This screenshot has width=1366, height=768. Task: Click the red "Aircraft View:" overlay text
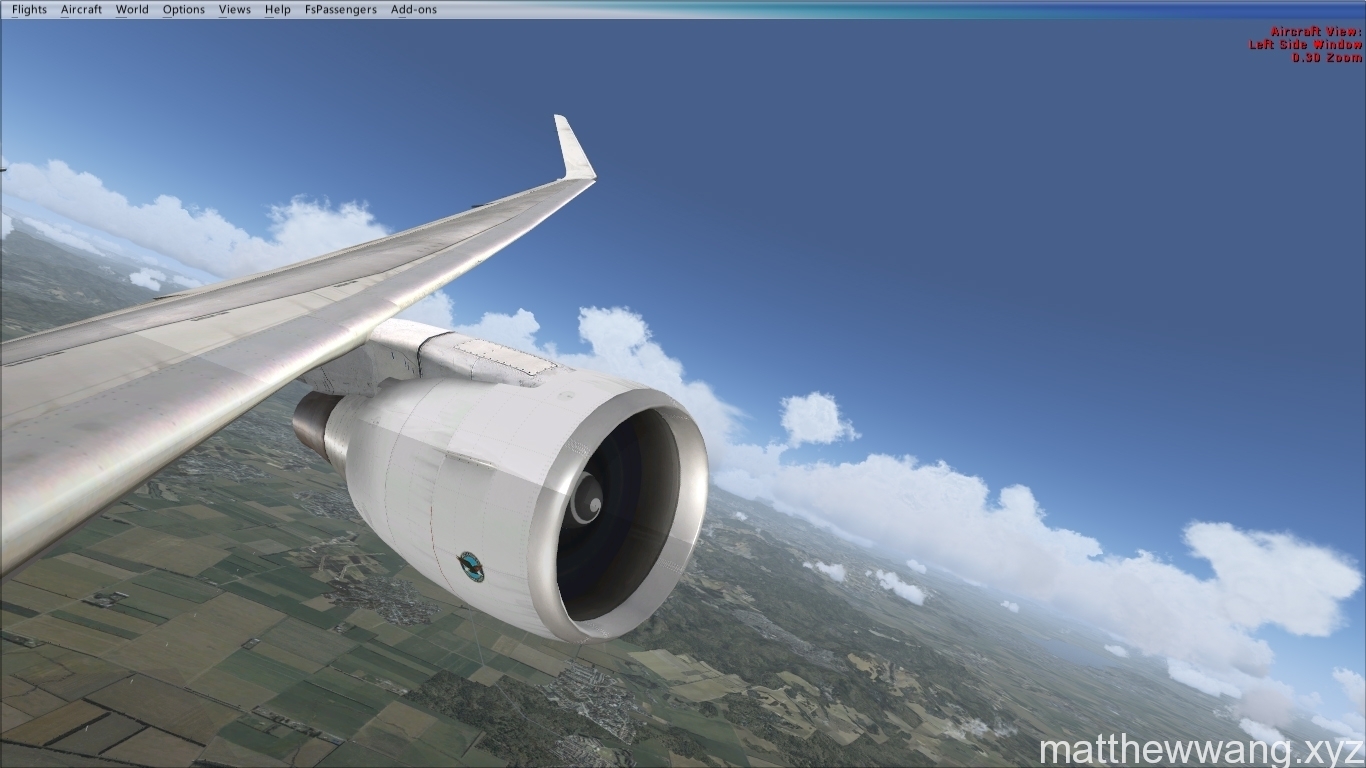(x=1316, y=32)
